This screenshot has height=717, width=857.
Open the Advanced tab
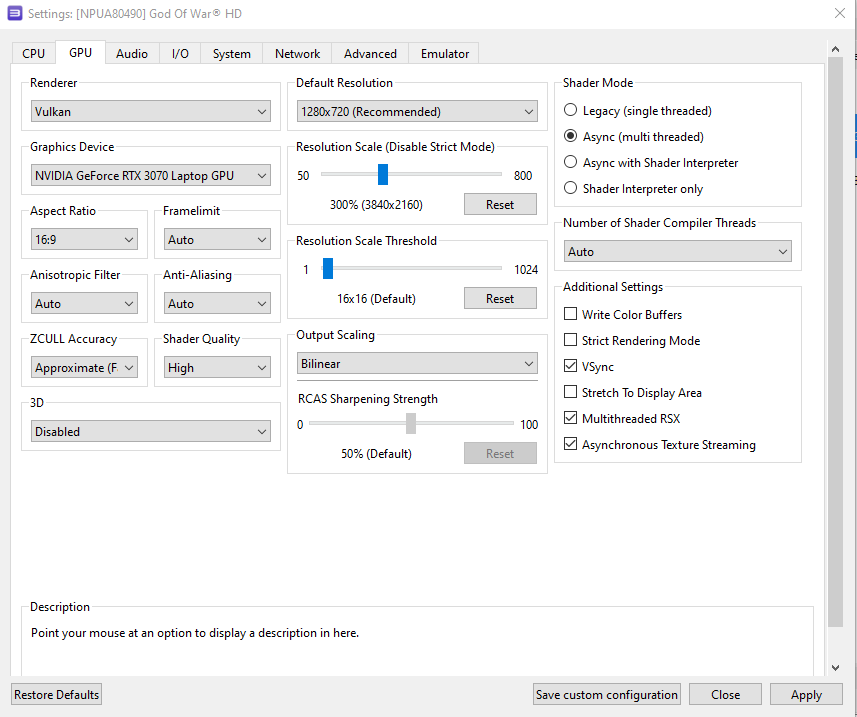[x=370, y=54]
